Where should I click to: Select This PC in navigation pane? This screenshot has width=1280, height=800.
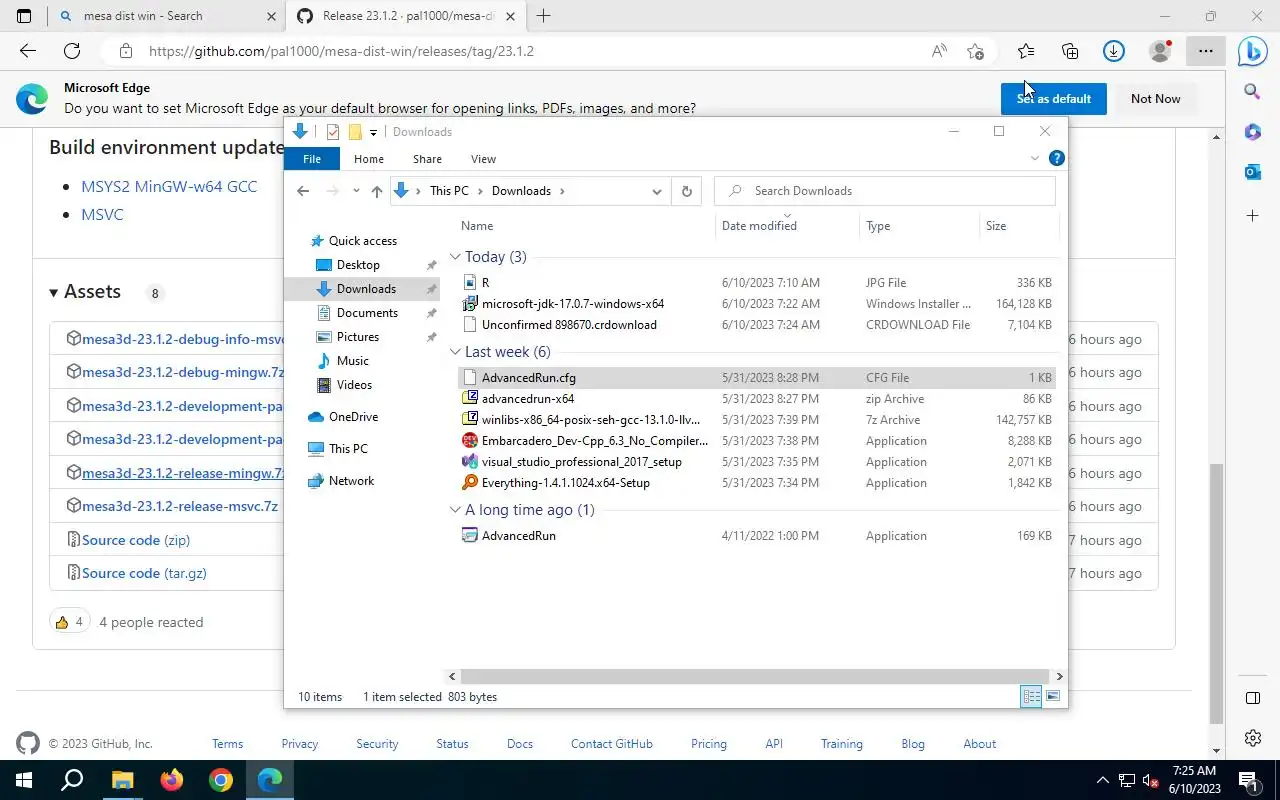click(348, 449)
